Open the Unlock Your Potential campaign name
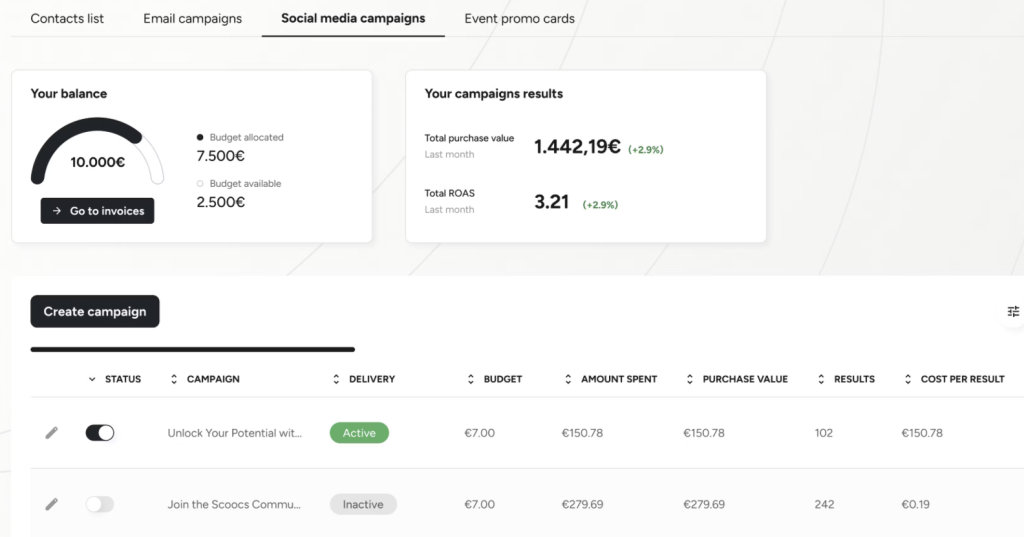Screen dimensions: 1024x537 234,433
